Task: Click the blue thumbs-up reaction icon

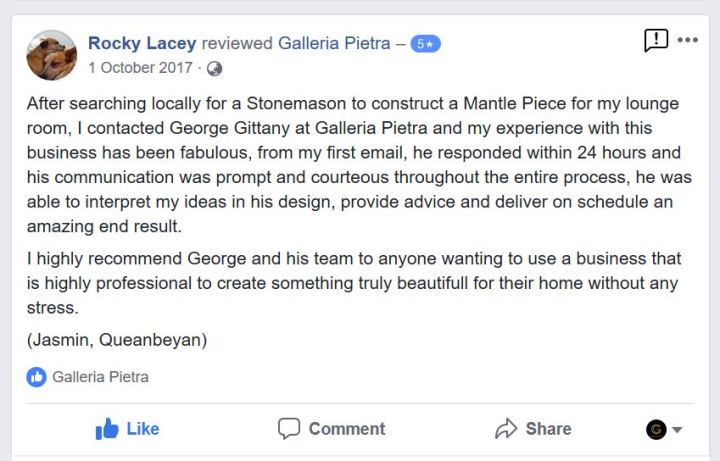Action: click(37, 377)
